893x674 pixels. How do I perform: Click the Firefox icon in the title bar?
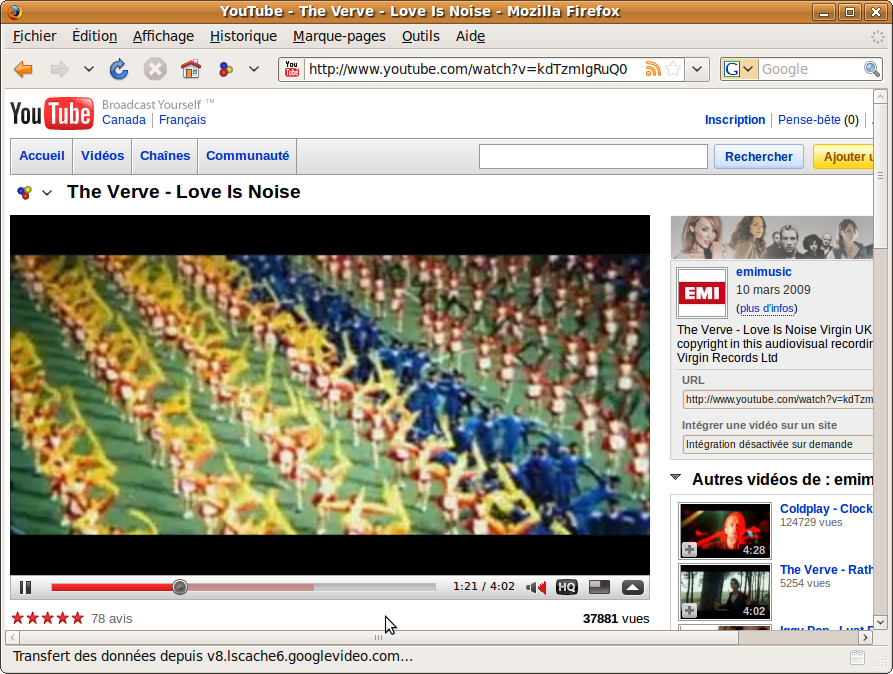[x=15, y=11]
